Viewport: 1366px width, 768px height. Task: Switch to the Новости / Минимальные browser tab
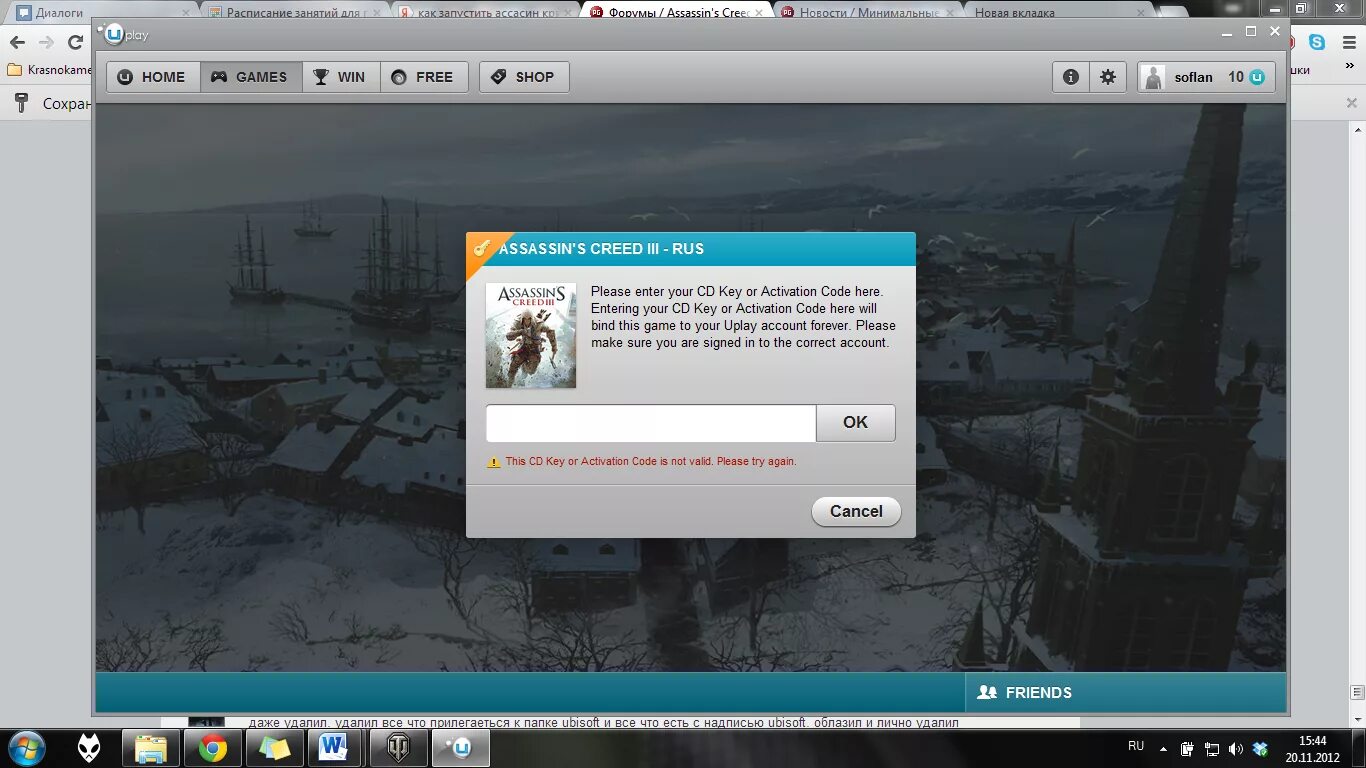[868, 13]
